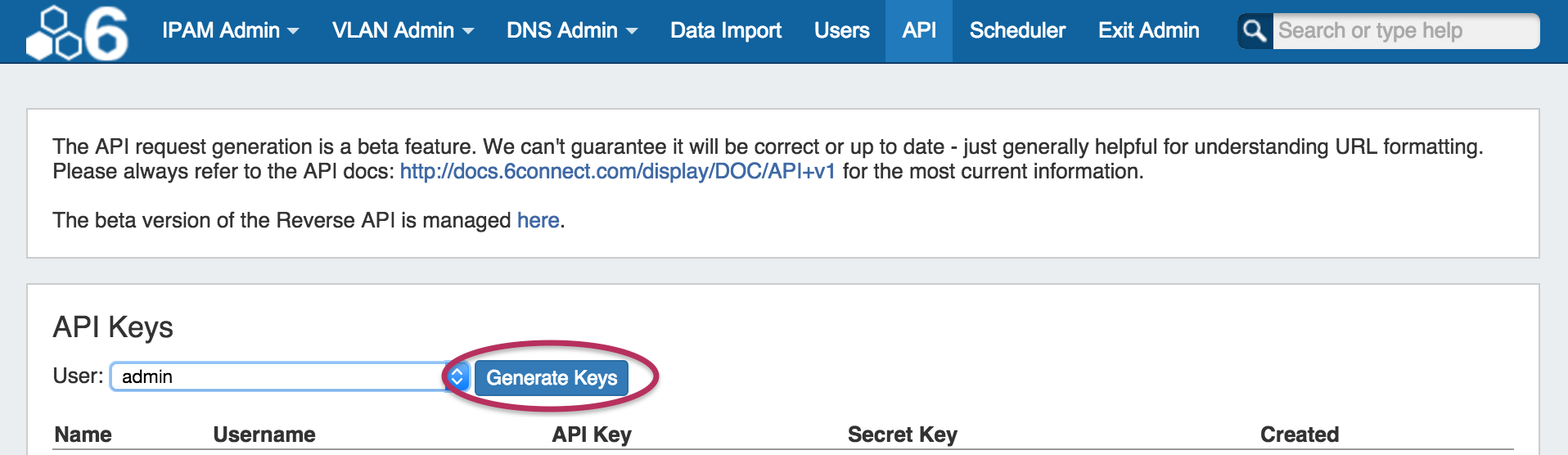Select the API tab in navigation

[919, 31]
